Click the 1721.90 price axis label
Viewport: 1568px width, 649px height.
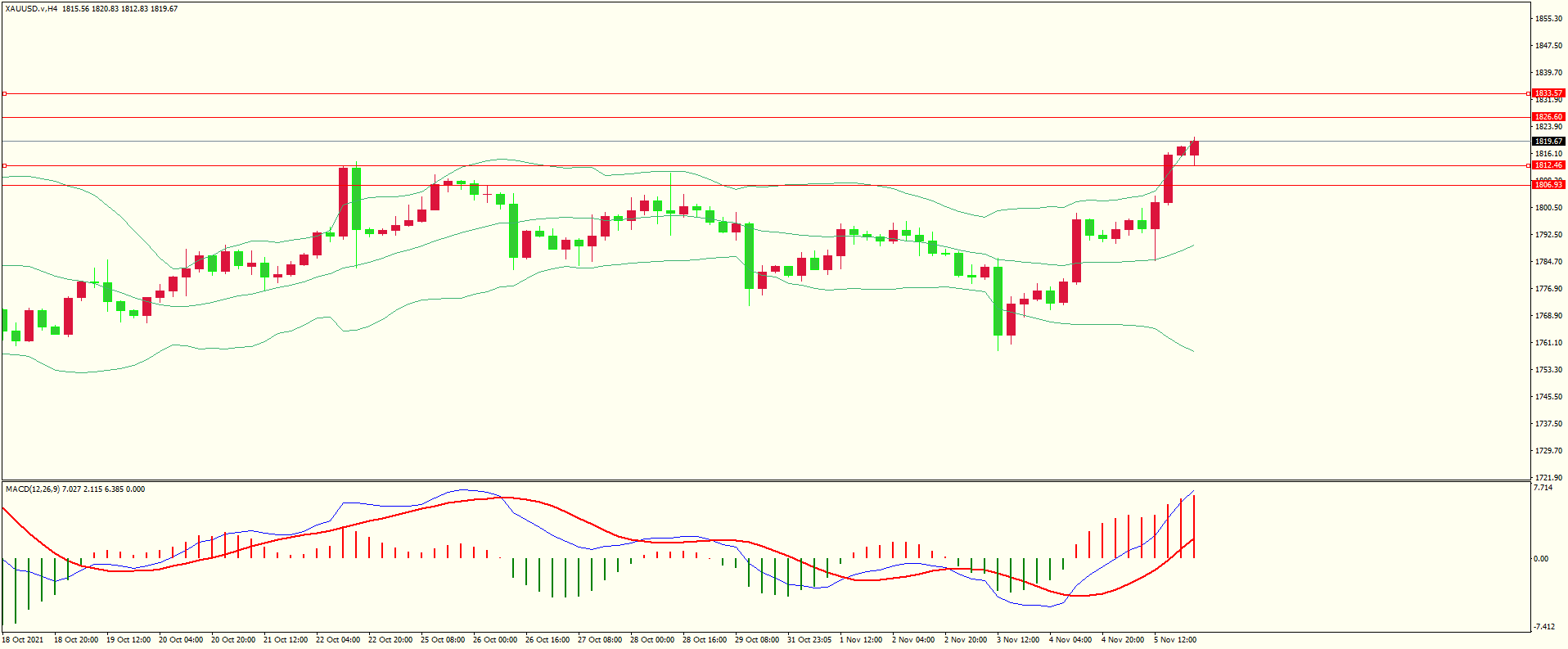click(x=1548, y=478)
